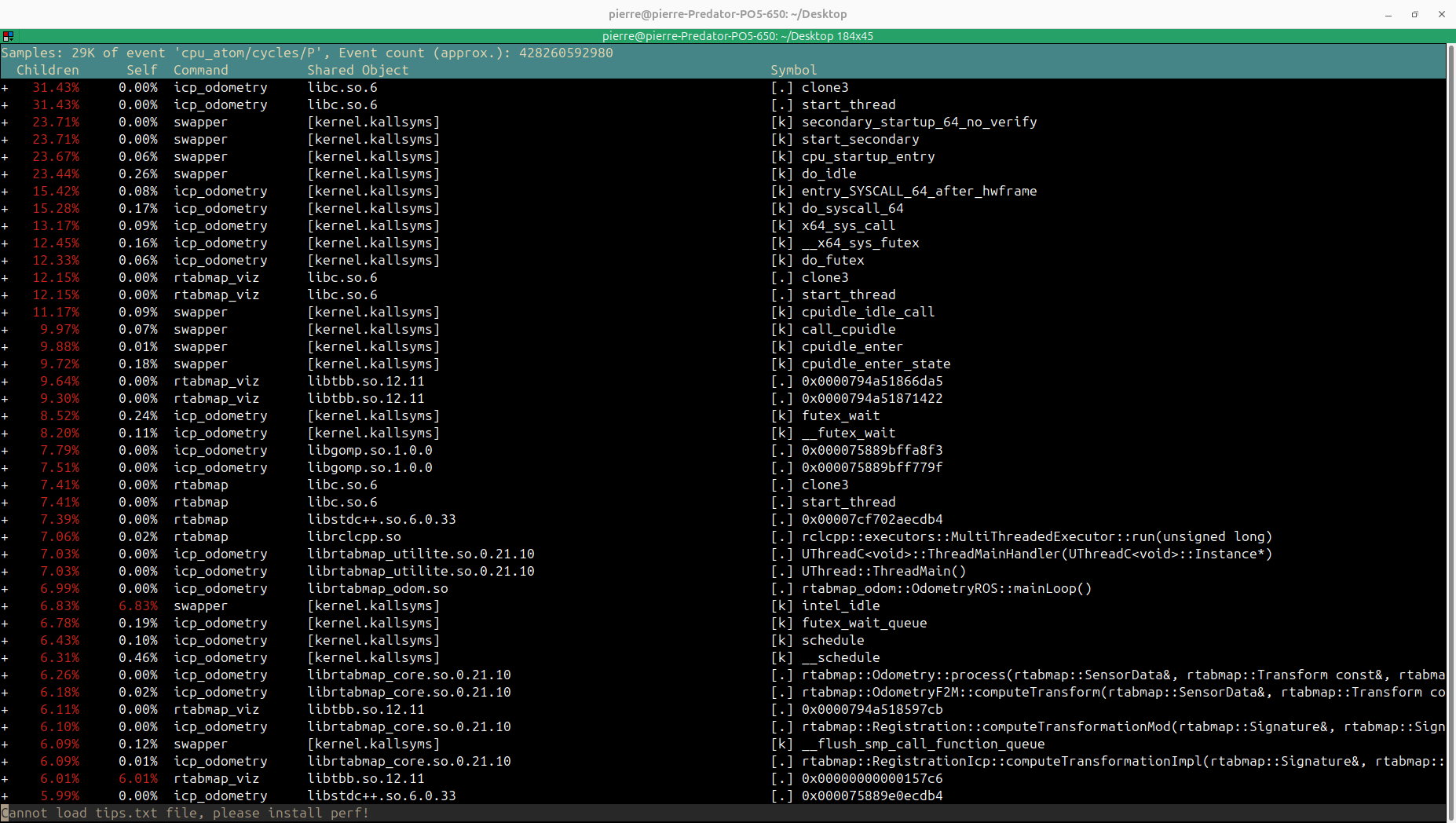Select the MultiThreadedExecutor::run symbol row
1456x823 pixels.
tap(1036, 536)
